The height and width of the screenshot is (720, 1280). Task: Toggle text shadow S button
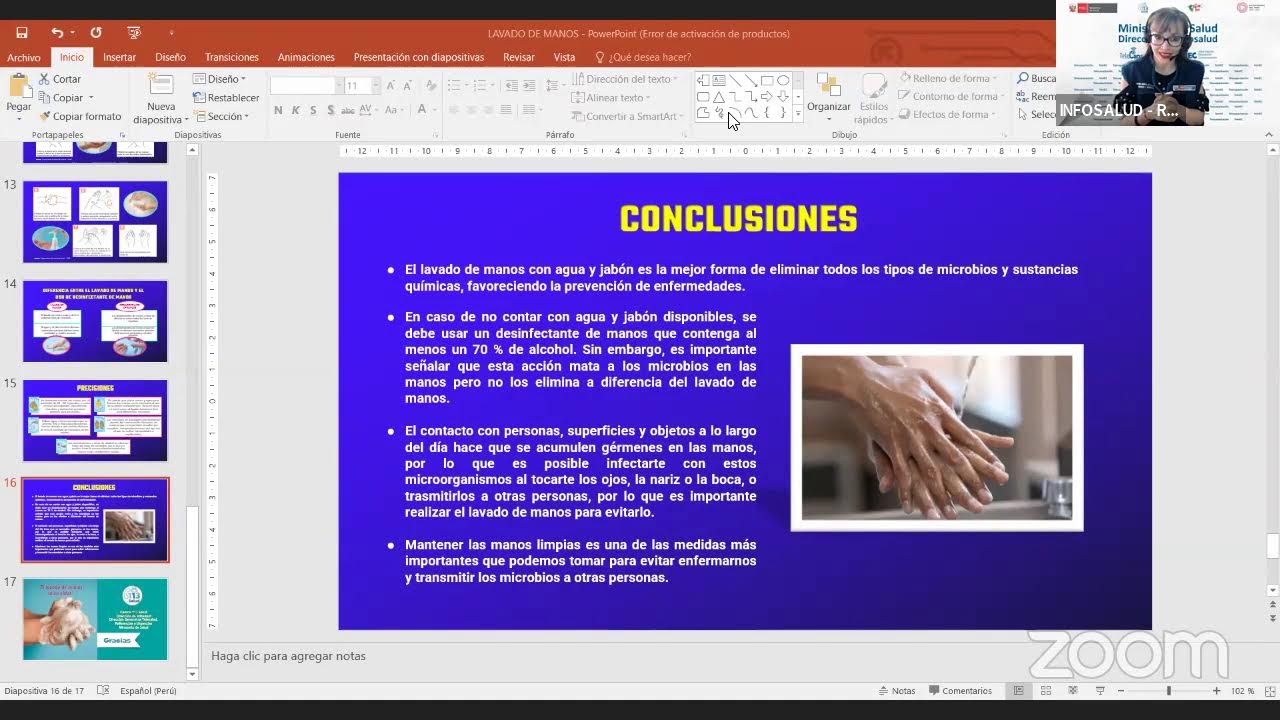(x=331, y=110)
